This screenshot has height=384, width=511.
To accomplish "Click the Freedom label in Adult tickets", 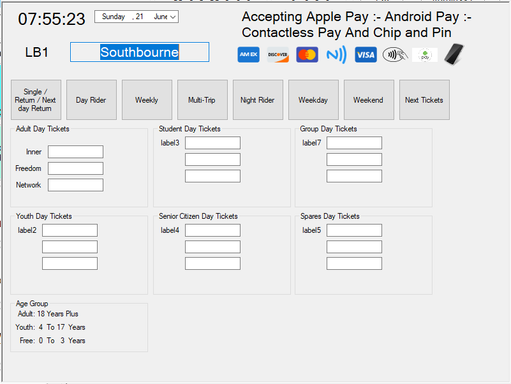I will click(28, 168).
